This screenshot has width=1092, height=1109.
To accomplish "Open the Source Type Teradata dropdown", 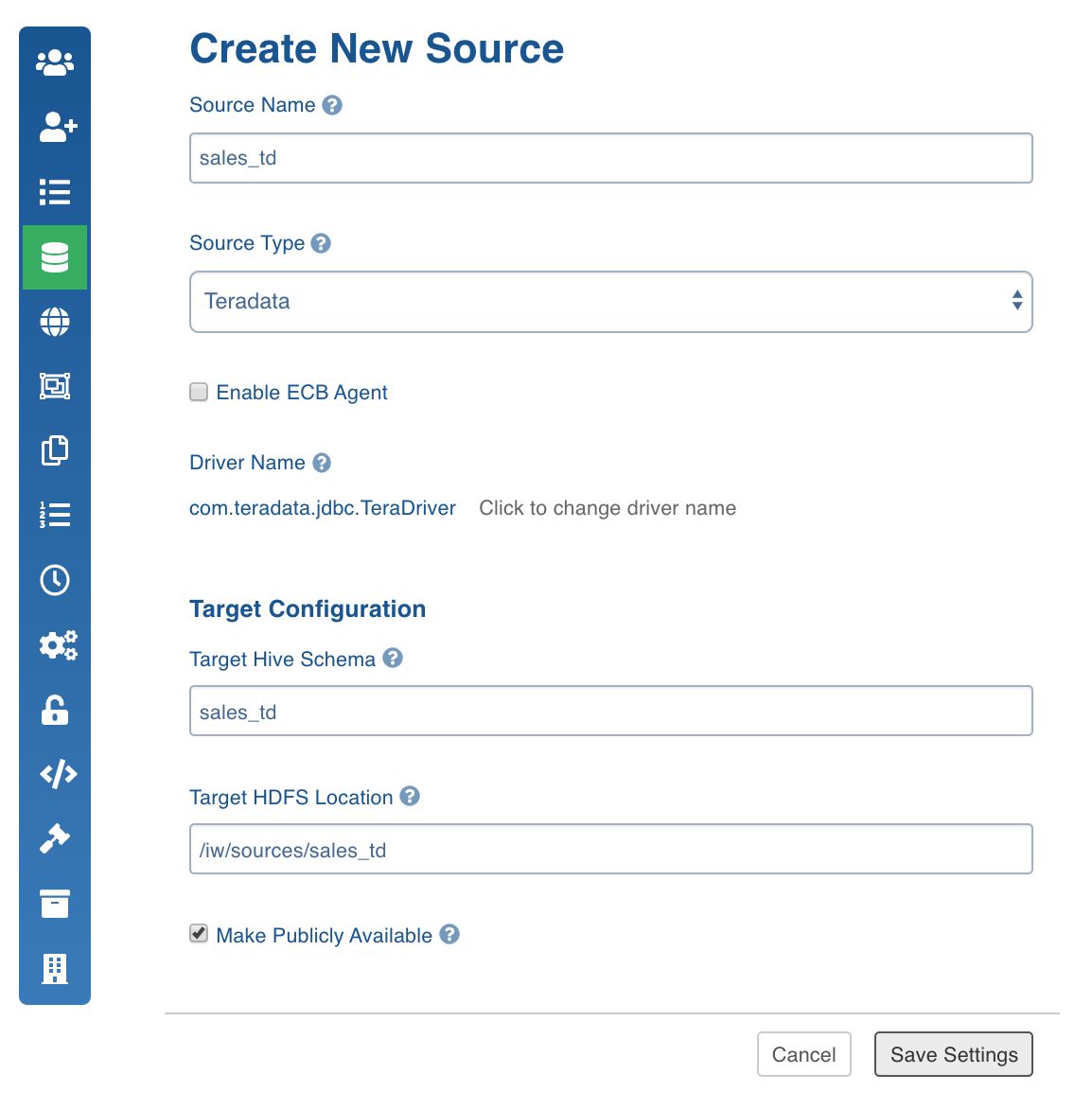I will pyautogui.click(x=611, y=301).
